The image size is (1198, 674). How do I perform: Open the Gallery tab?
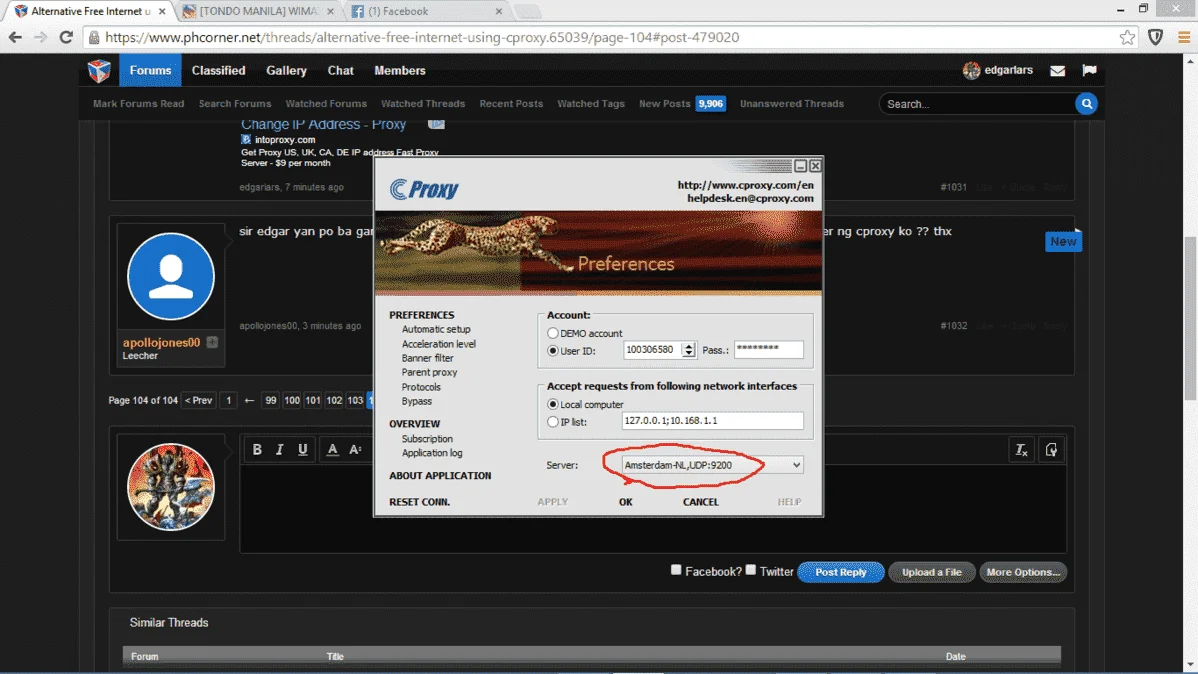[287, 70]
